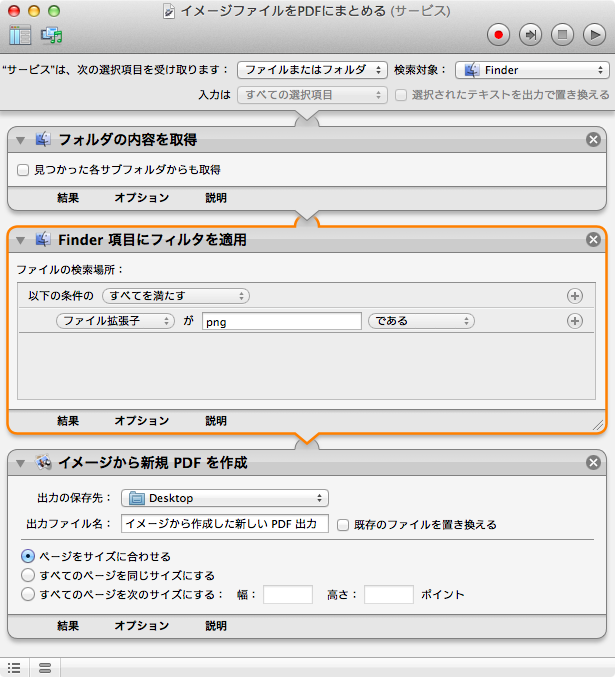
Task: Click the document icon in the title bar
Action: tap(169, 12)
